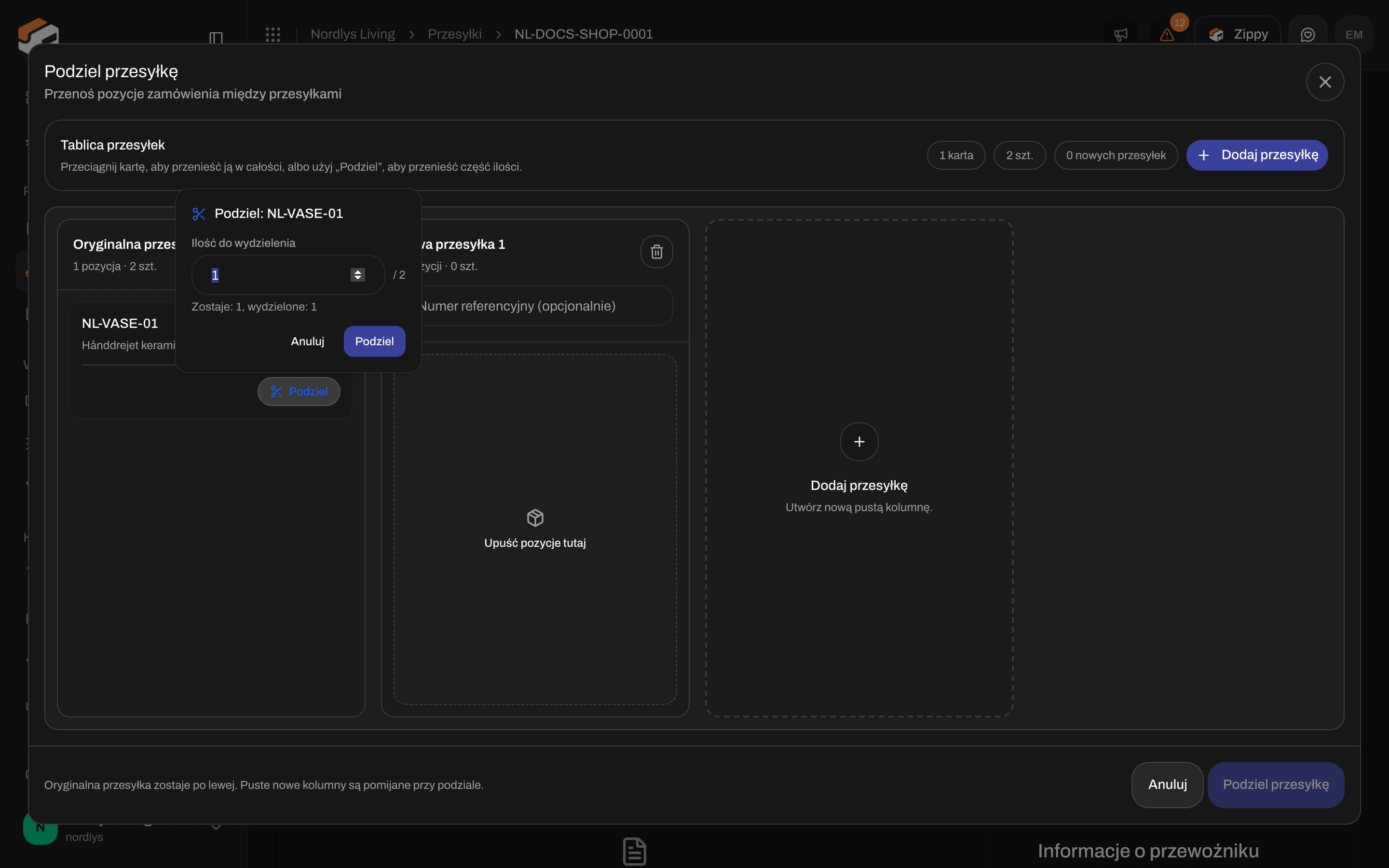Click the document icon at the bottom
This screenshot has width=1389, height=868.
pyautogui.click(x=634, y=851)
